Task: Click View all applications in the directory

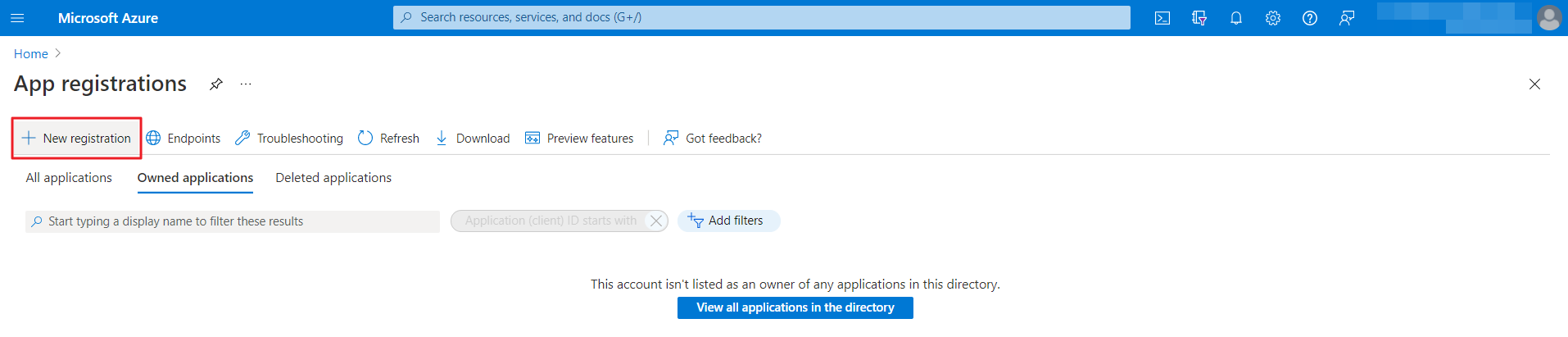Action: pos(795,307)
